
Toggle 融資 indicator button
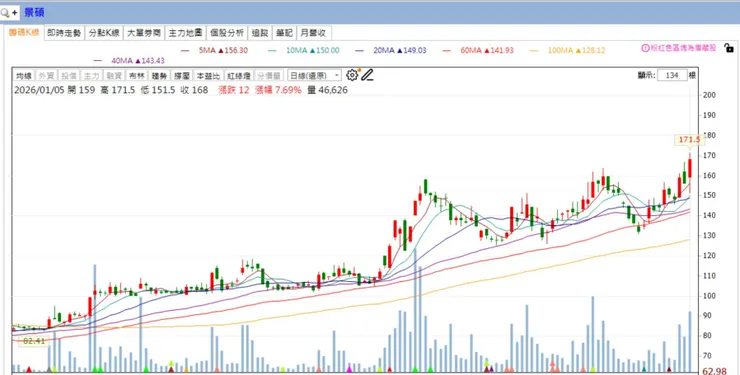coord(114,75)
